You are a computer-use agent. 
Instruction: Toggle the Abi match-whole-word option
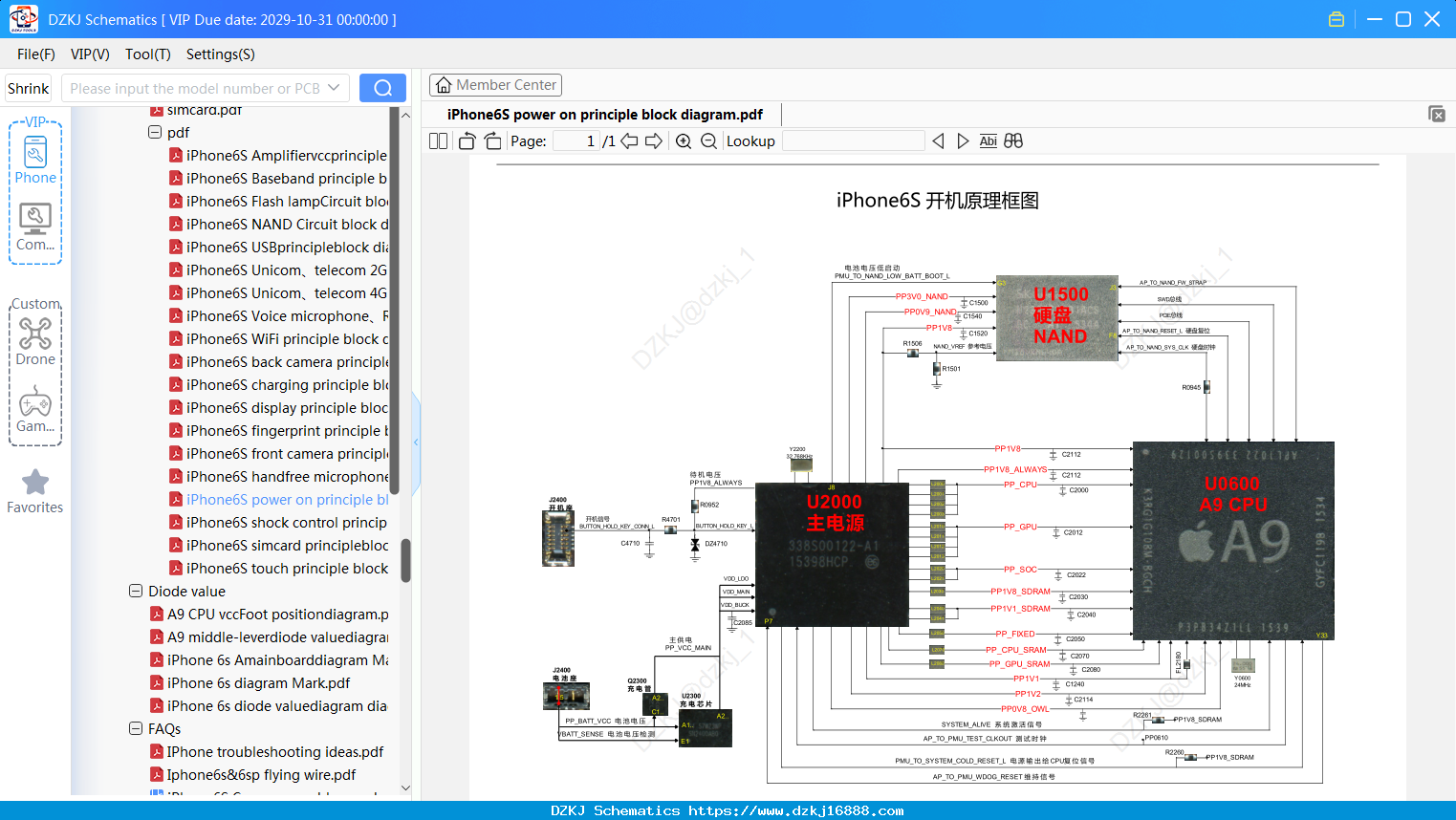(x=988, y=141)
